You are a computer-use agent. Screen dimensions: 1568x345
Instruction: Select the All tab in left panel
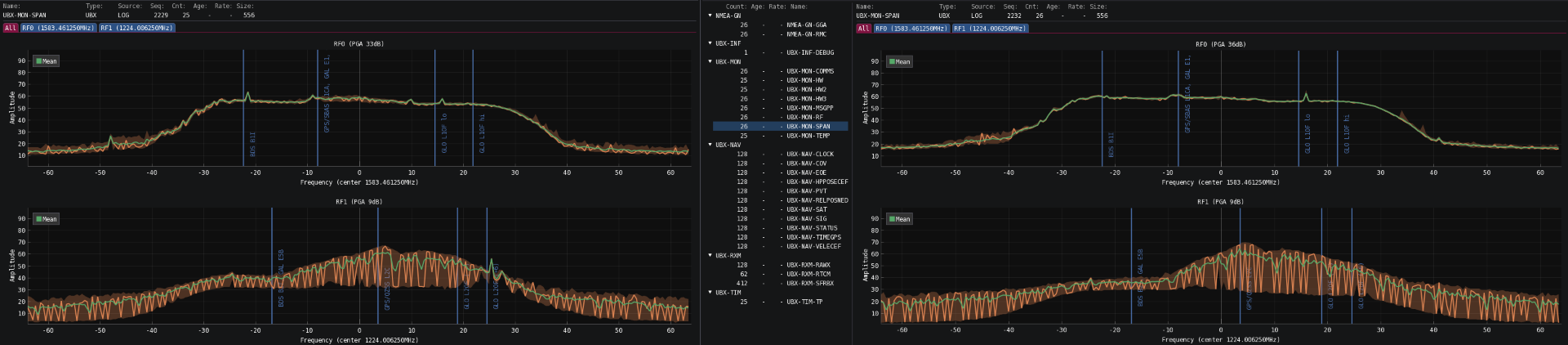coord(10,28)
